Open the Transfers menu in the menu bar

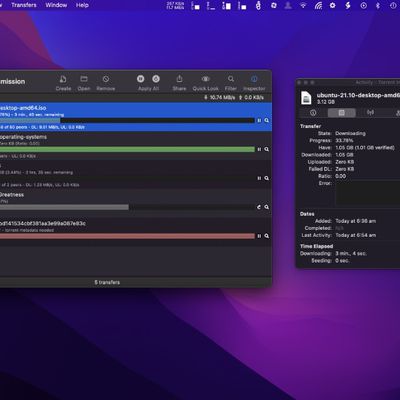point(24,5)
